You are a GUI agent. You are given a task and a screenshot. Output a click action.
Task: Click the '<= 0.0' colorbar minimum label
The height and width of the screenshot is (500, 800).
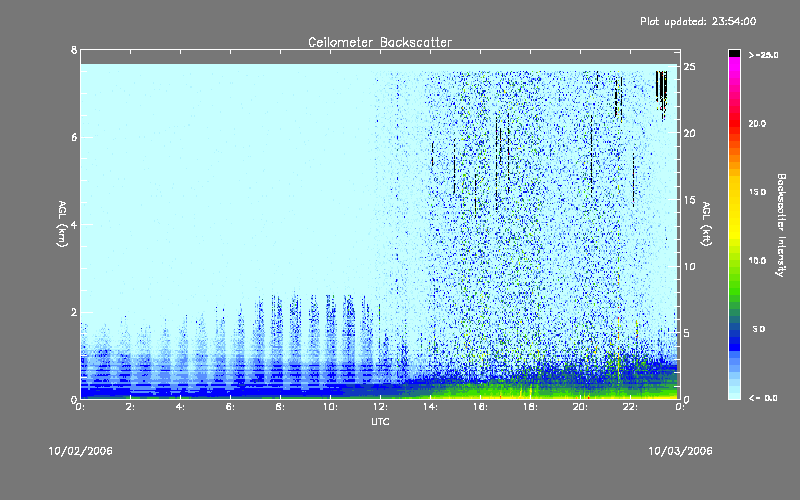[x=763, y=398]
